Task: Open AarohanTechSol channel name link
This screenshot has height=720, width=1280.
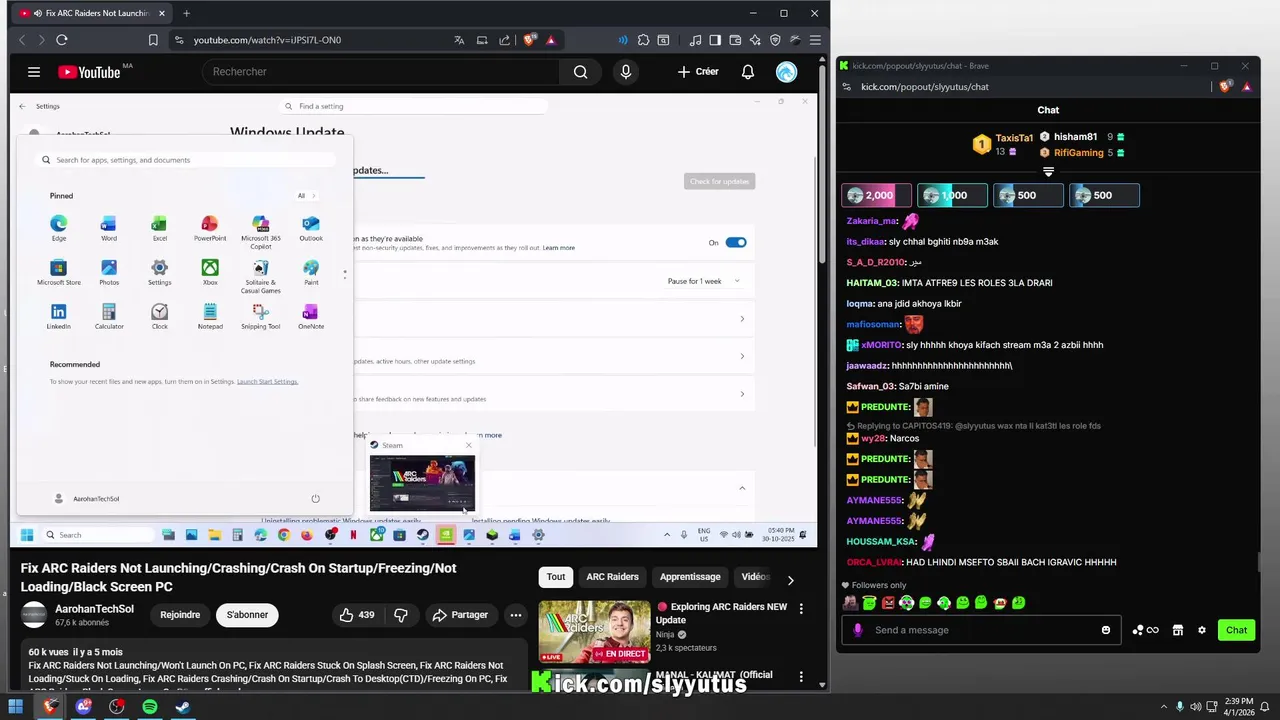Action: pyautogui.click(x=94, y=609)
